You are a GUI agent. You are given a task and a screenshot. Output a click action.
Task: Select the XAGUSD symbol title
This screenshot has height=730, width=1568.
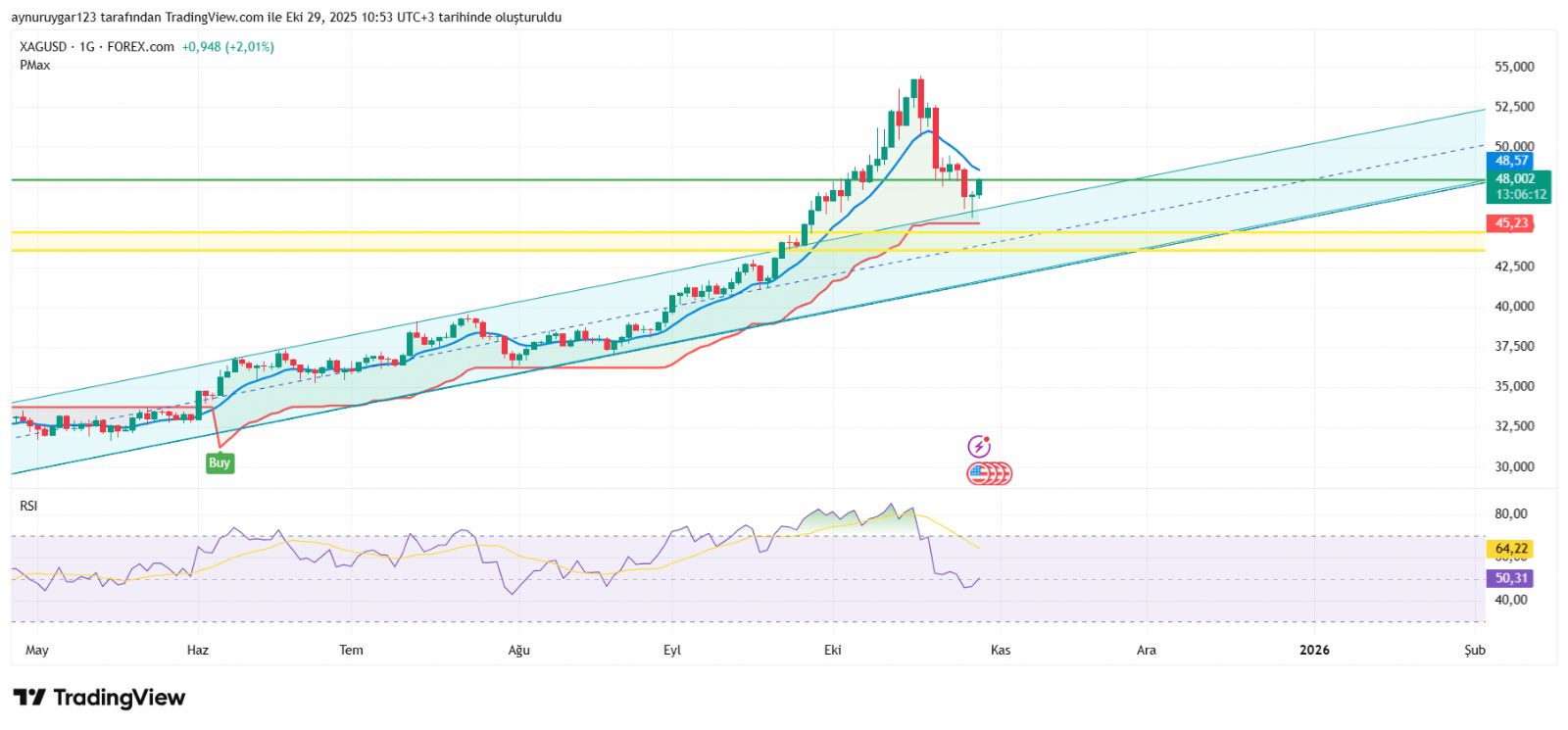click(x=43, y=47)
